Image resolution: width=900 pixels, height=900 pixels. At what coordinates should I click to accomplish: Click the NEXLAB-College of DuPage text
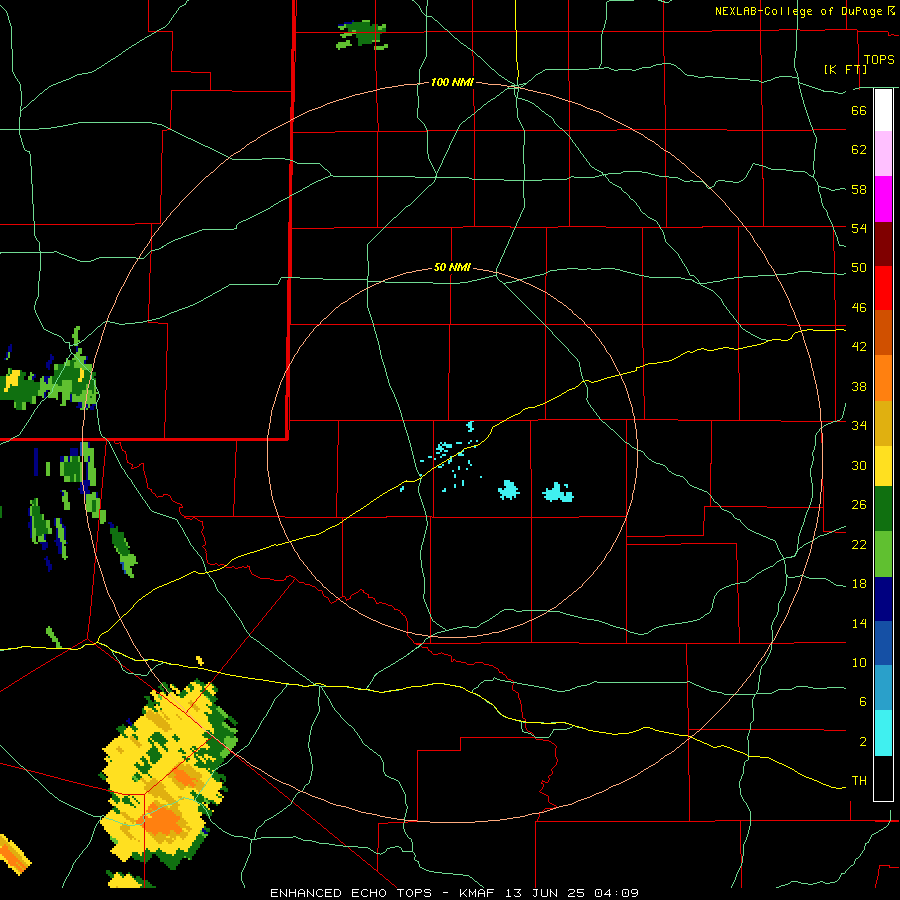tap(800, 11)
